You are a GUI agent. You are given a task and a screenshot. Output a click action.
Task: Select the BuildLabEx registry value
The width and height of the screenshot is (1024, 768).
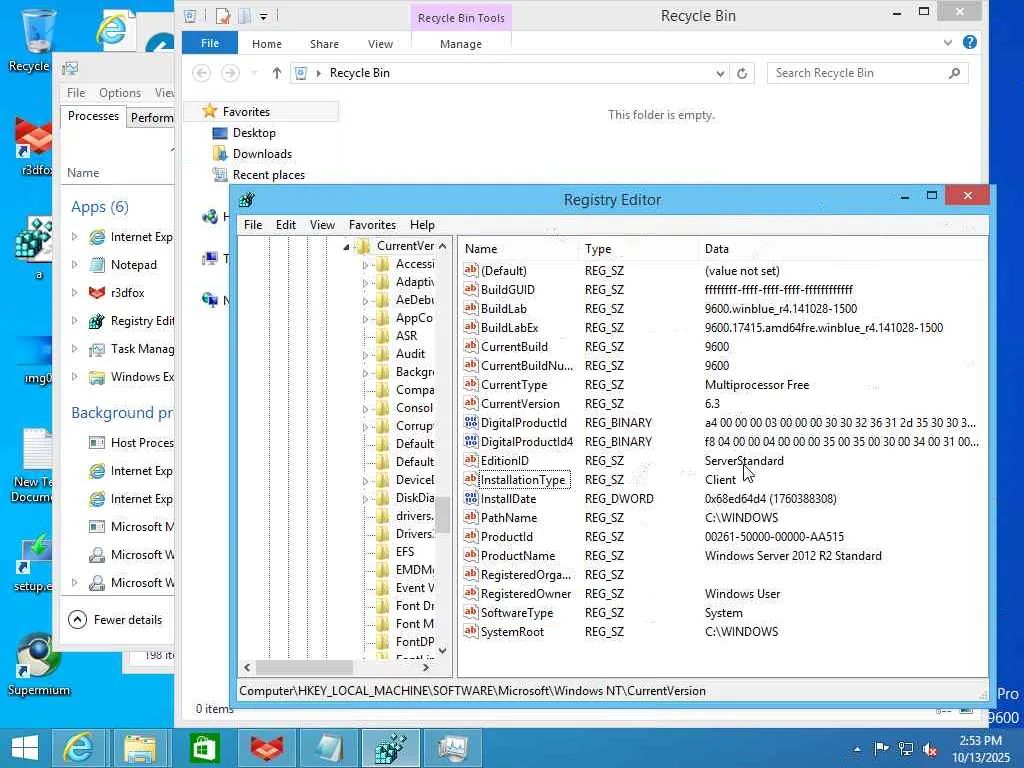(x=509, y=328)
